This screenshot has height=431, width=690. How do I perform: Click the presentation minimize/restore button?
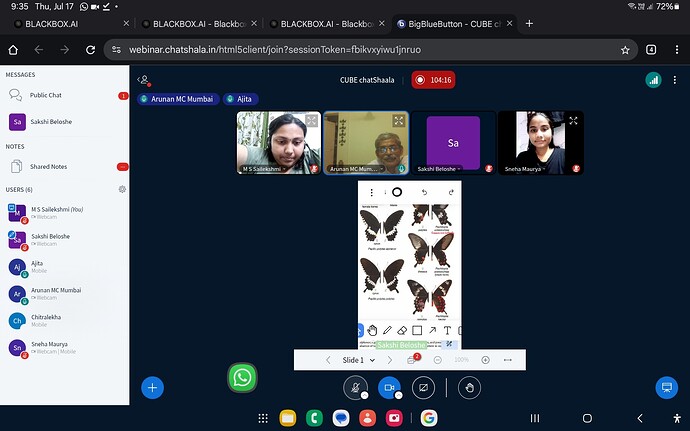(x=667, y=387)
